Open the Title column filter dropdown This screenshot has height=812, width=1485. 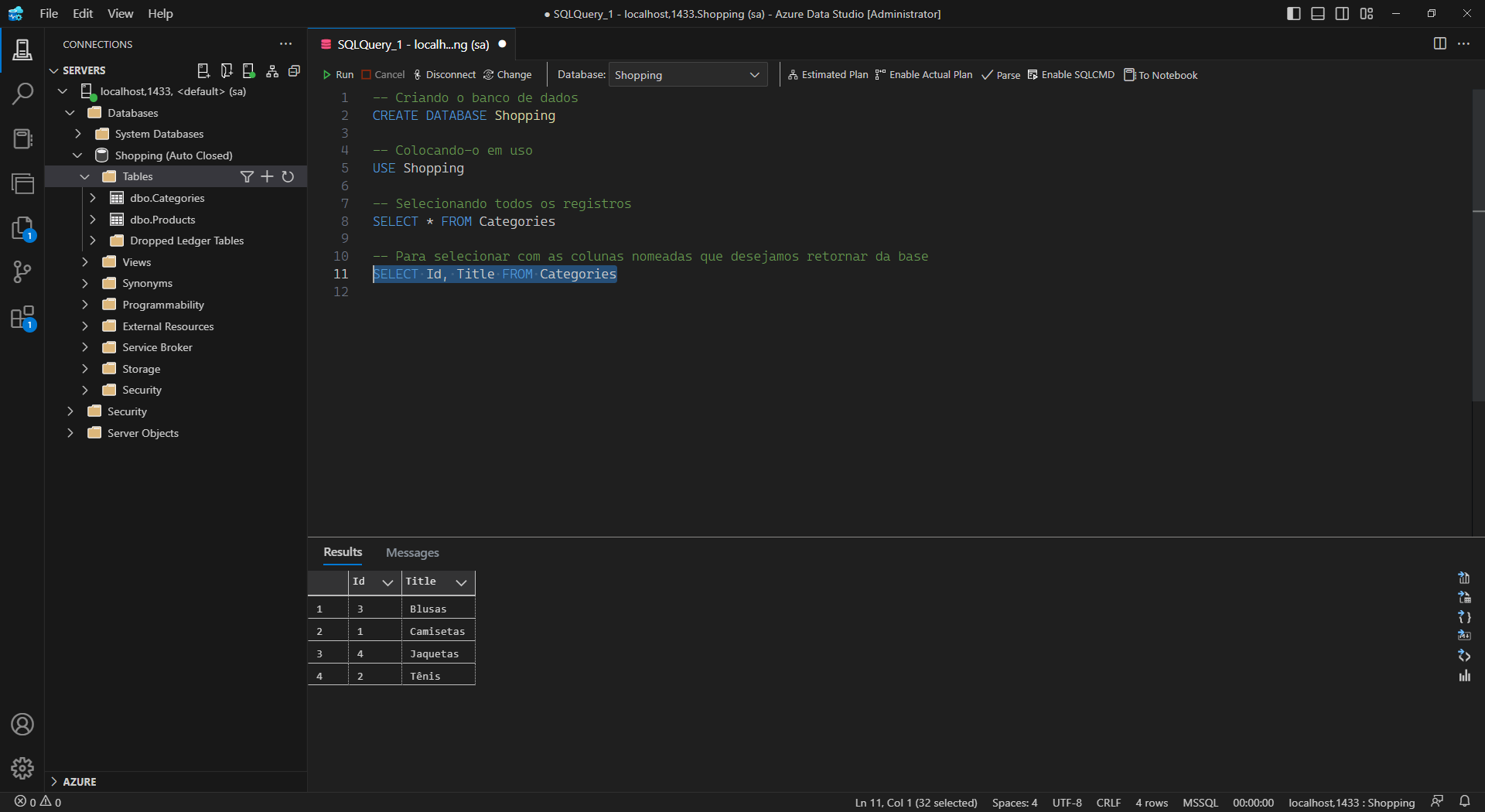pos(461,582)
